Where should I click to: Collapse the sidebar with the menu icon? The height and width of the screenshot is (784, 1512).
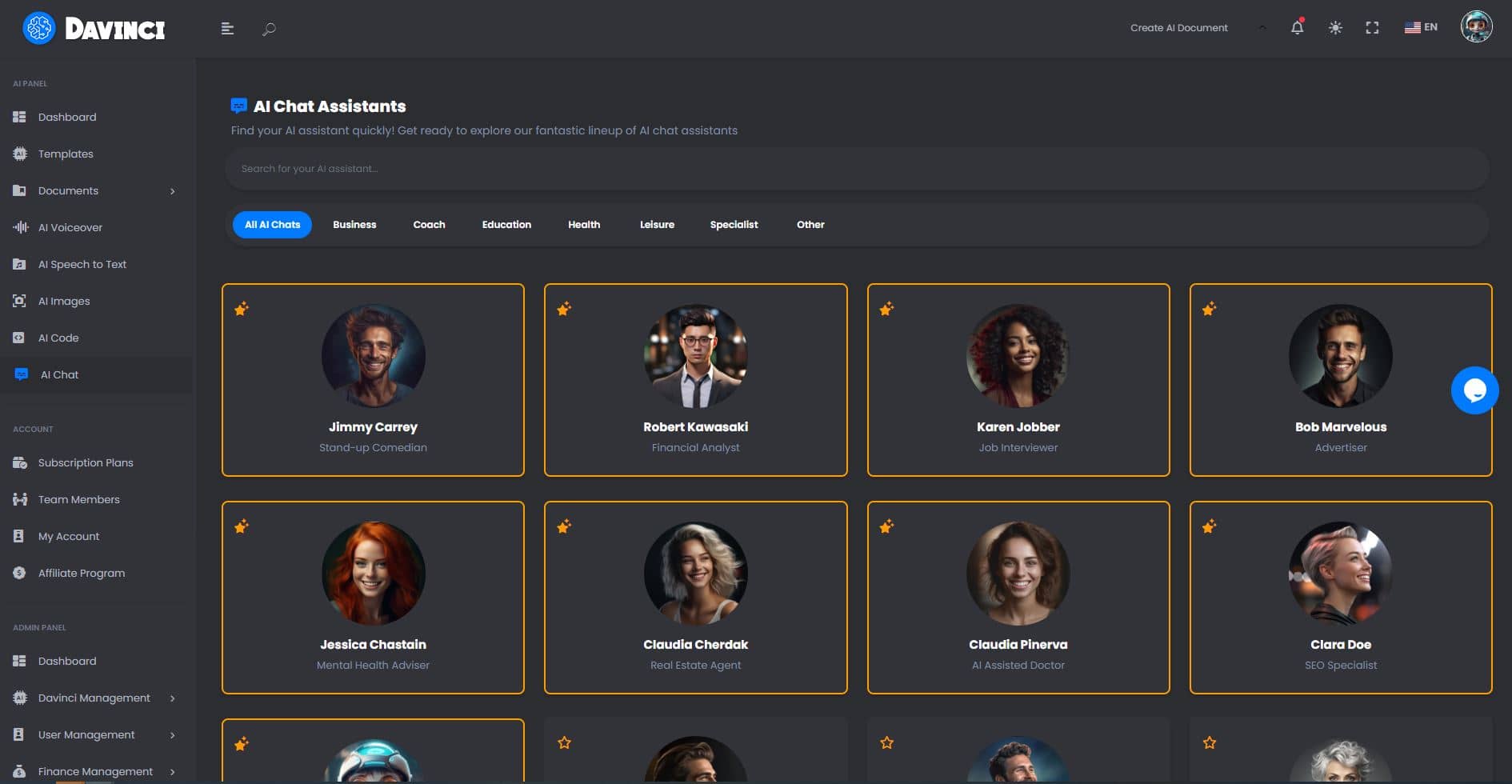point(227,29)
